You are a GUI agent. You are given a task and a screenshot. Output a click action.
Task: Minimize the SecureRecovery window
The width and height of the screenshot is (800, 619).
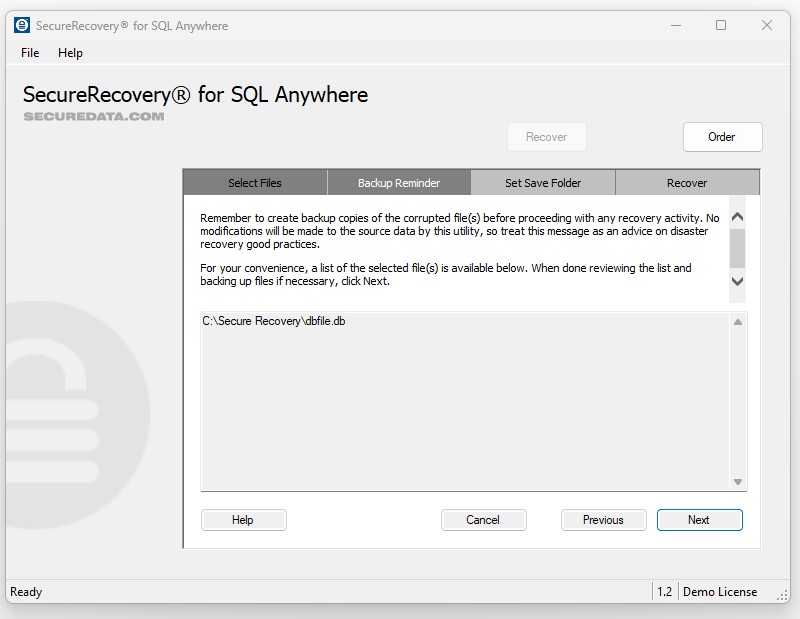pyautogui.click(x=675, y=25)
